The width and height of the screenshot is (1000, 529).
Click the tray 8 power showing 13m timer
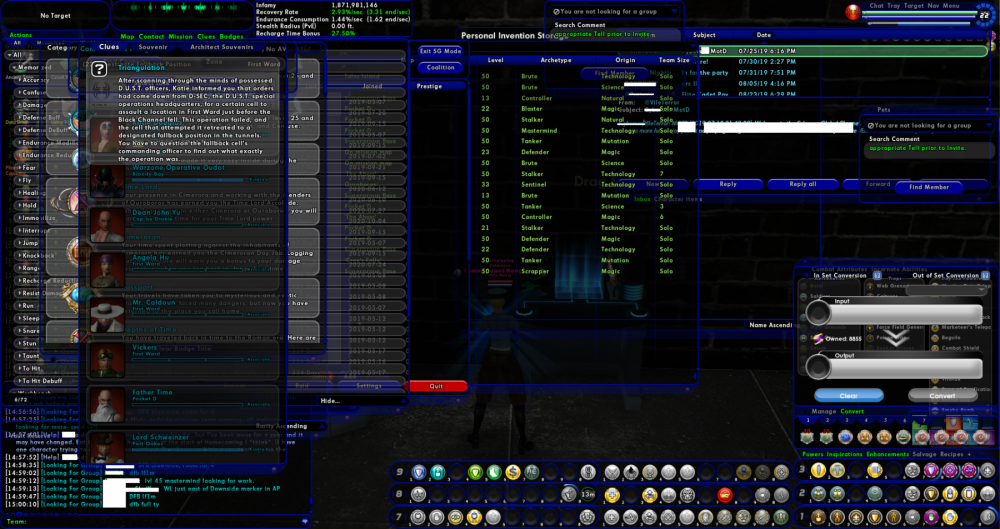(x=587, y=495)
